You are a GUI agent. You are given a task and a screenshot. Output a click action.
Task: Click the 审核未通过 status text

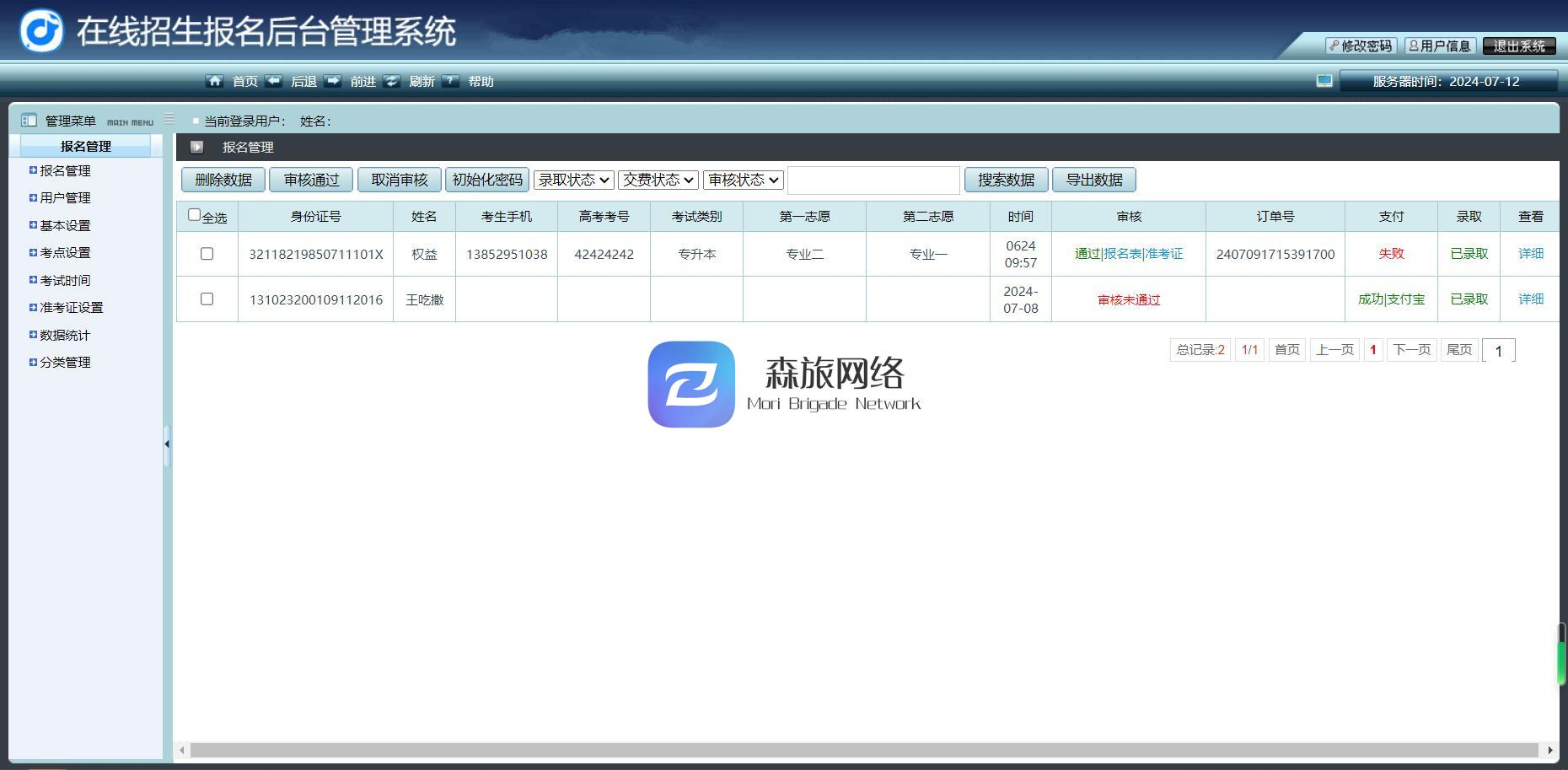[1129, 299]
